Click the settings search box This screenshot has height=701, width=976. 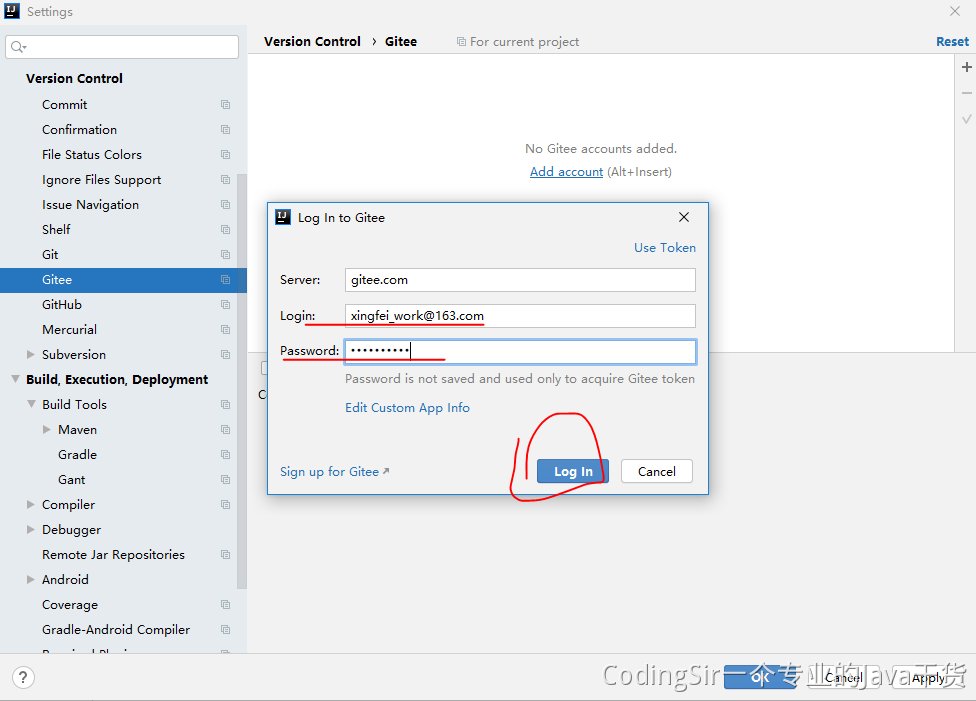pyautogui.click(x=122, y=47)
